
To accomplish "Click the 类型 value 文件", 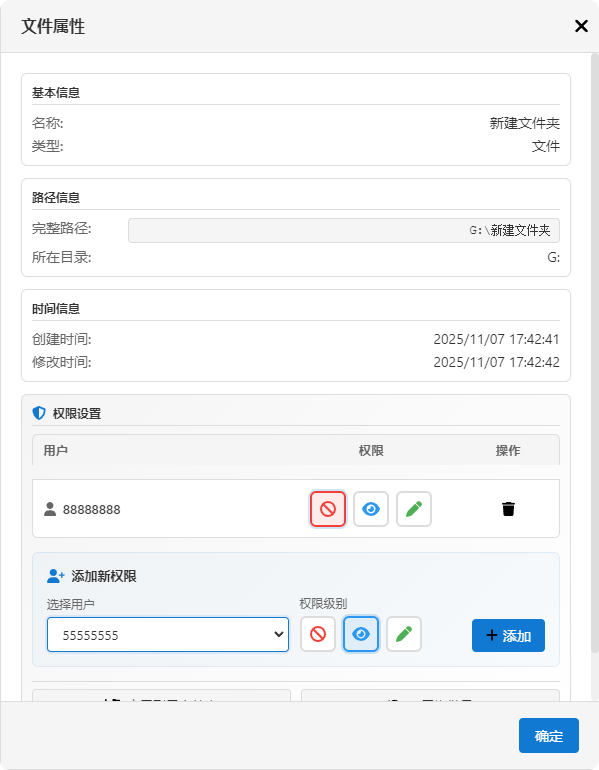I will [x=545, y=146].
